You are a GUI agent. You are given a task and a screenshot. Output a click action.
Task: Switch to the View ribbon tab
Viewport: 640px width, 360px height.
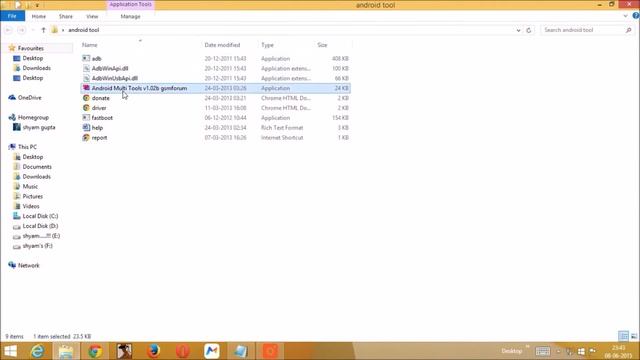[92, 16]
